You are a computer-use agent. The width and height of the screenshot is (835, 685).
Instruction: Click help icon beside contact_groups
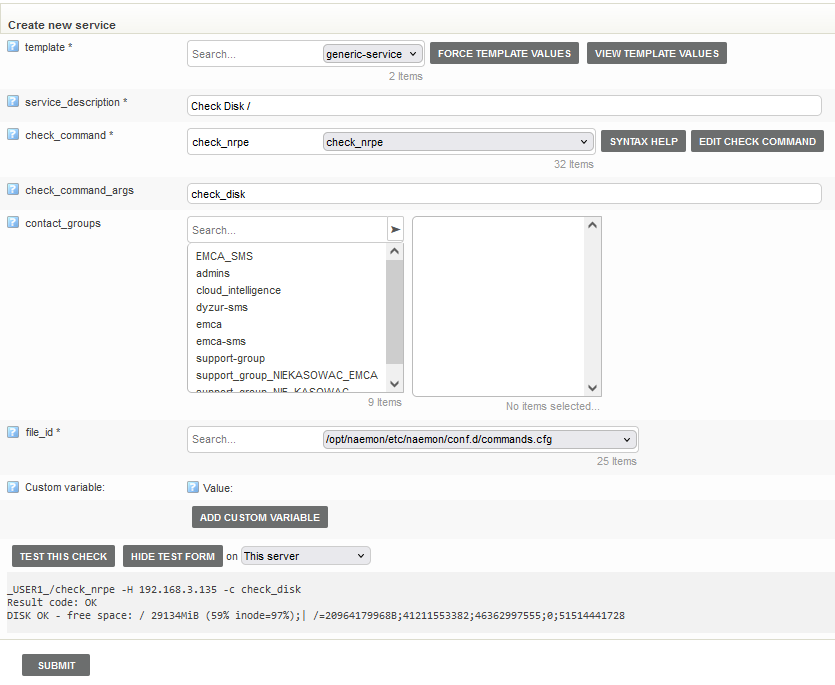[13, 222]
